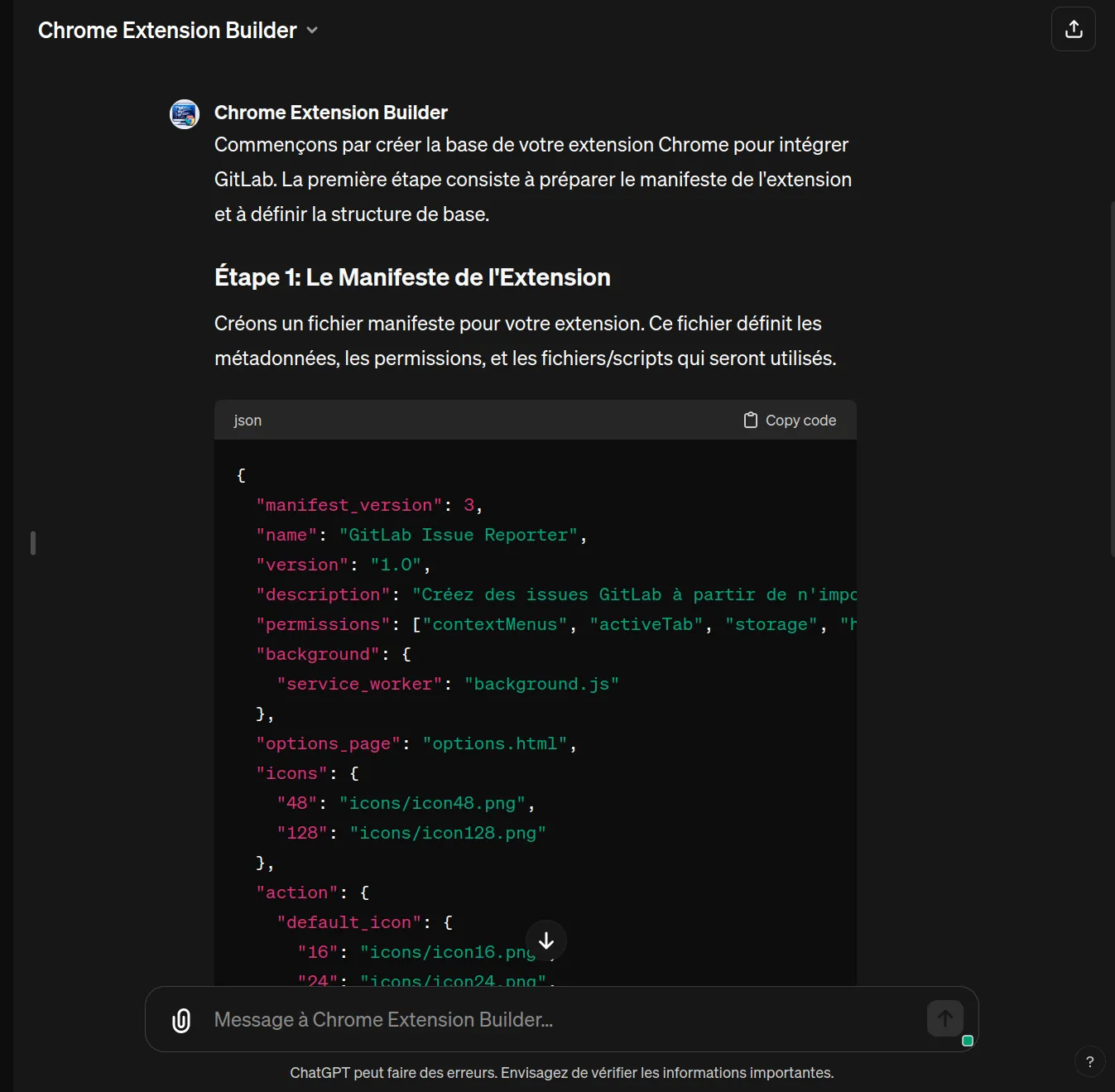Open the Chrome Extension Builder title menu

(x=167, y=31)
